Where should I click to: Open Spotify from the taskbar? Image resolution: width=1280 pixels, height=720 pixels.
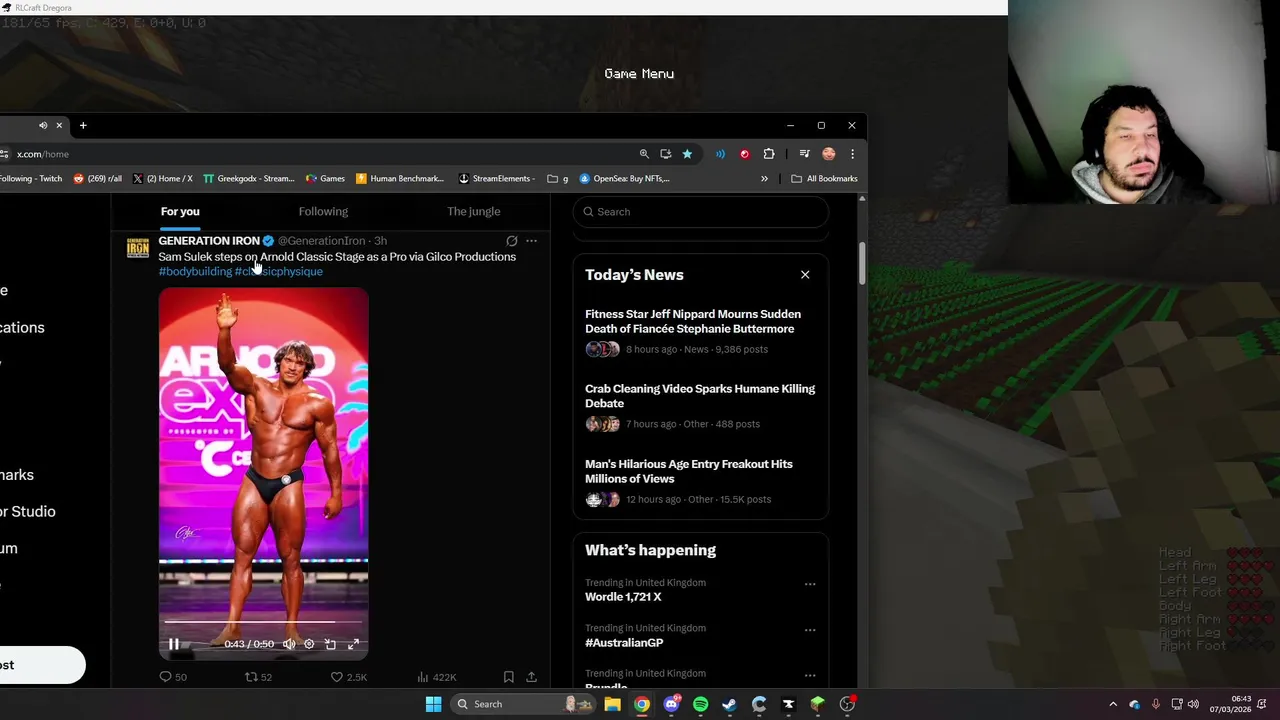coord(700,704)
